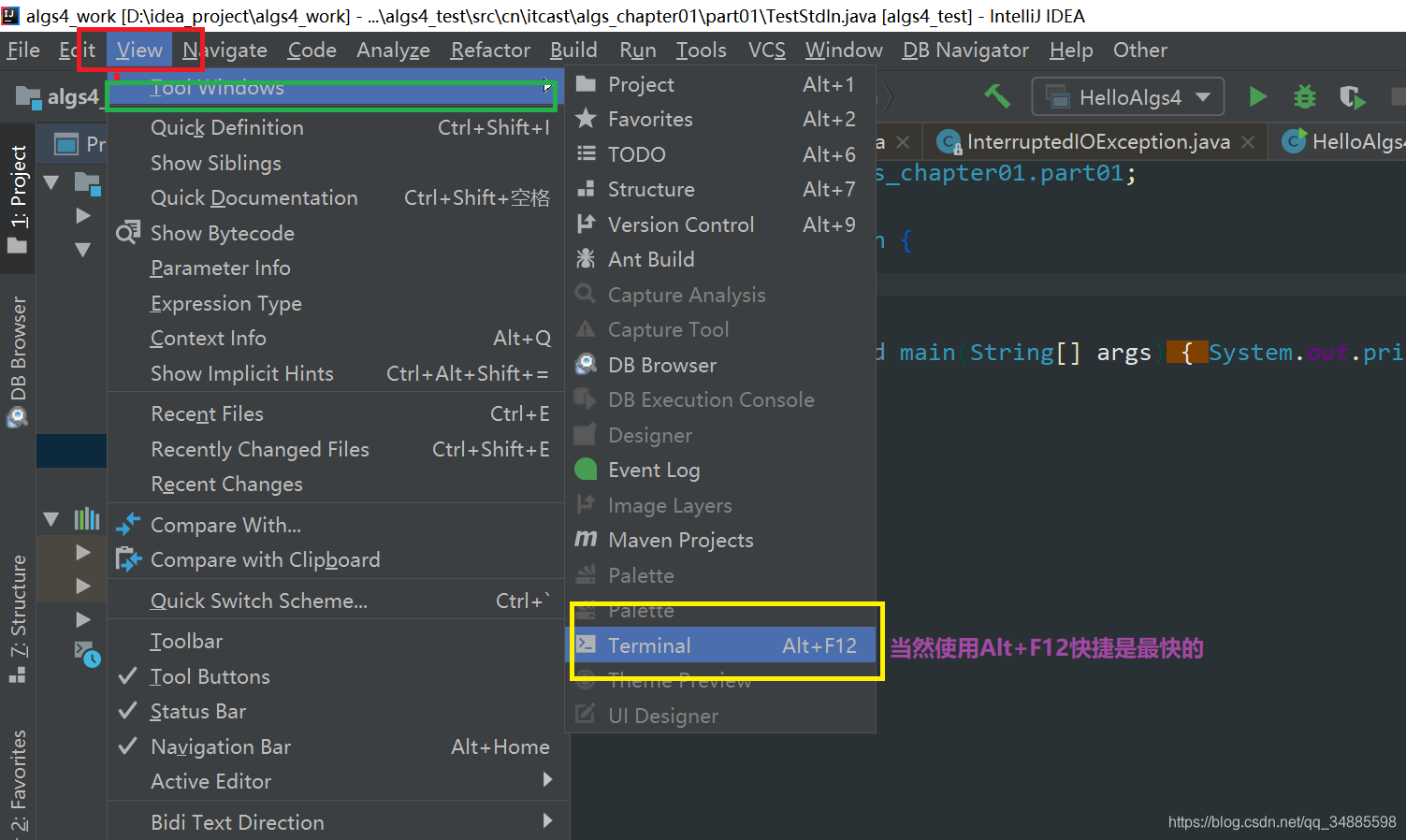Image resolution: width=1406 pixels, height=840 pixels.
Task: Click Terminal prompt icon
Action: pos(586,644)
